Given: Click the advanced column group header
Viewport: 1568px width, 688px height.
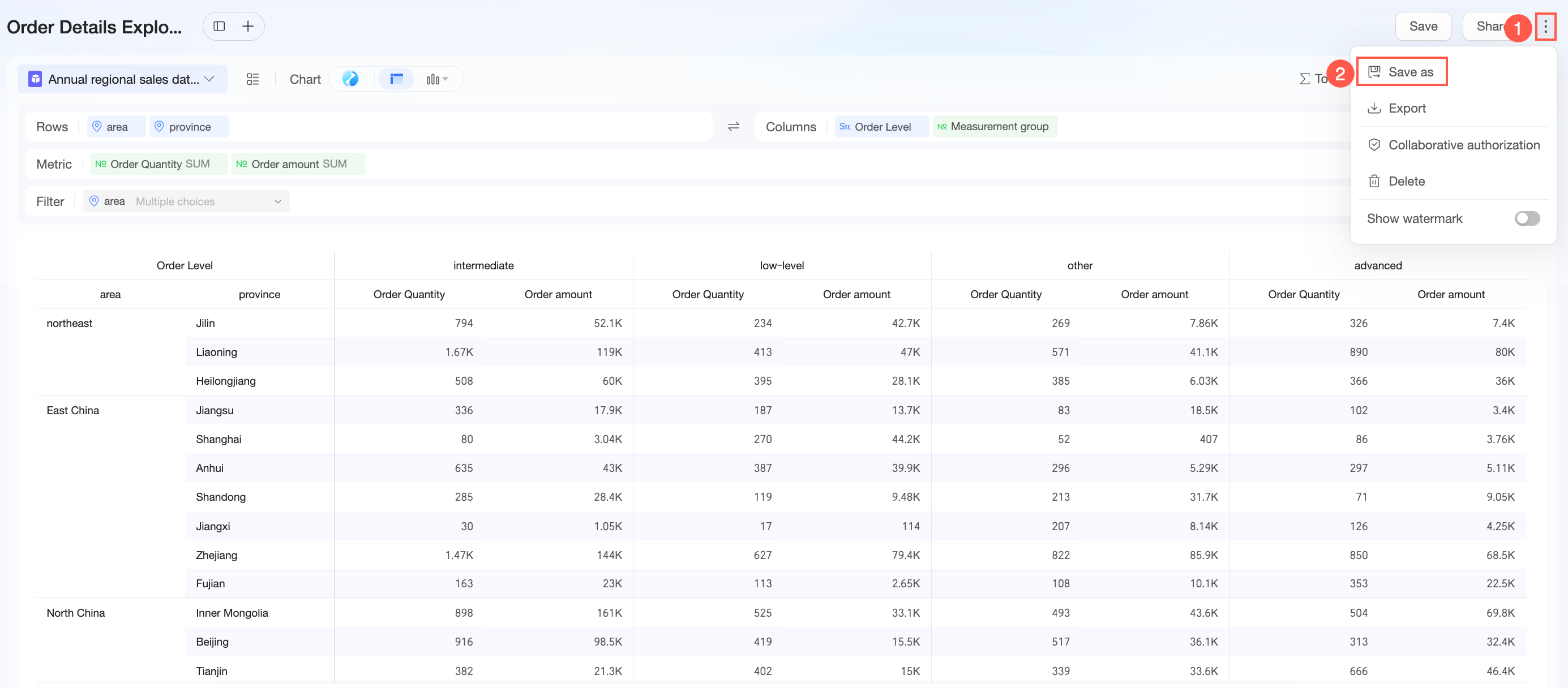Looking at the screenshot, I should [x=1377, y=265].
